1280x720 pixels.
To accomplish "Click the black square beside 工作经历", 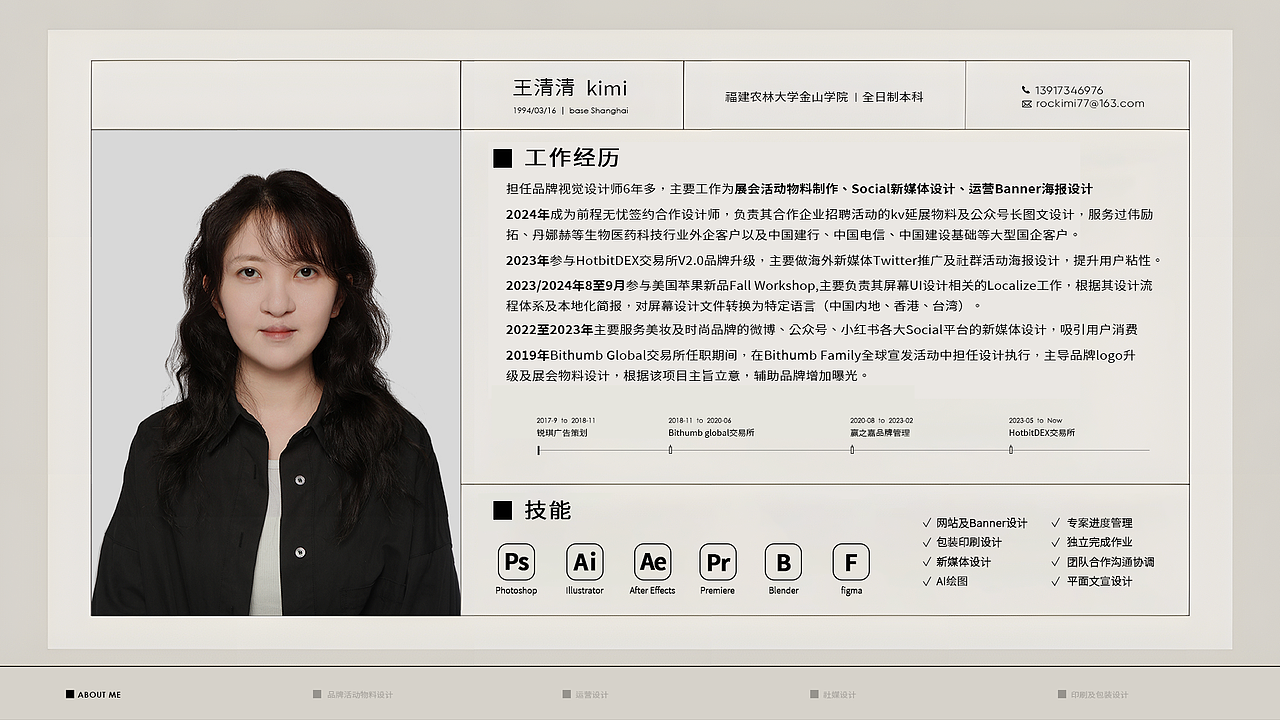I will click(x=503, y=158).
